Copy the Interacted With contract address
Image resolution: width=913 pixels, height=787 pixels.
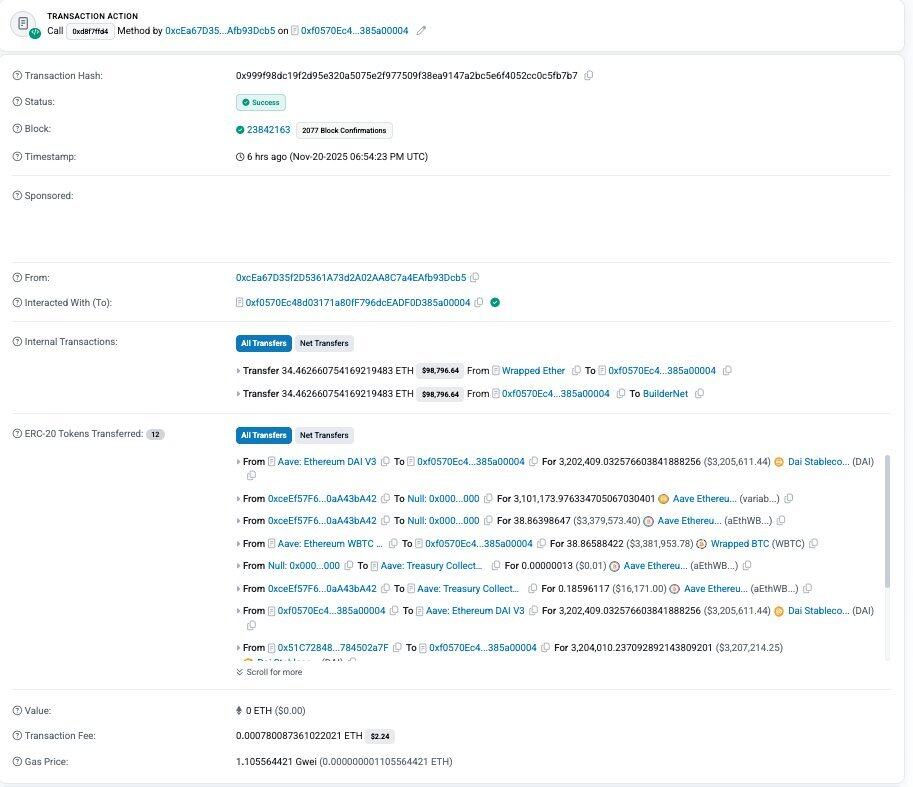click(479, 303)
